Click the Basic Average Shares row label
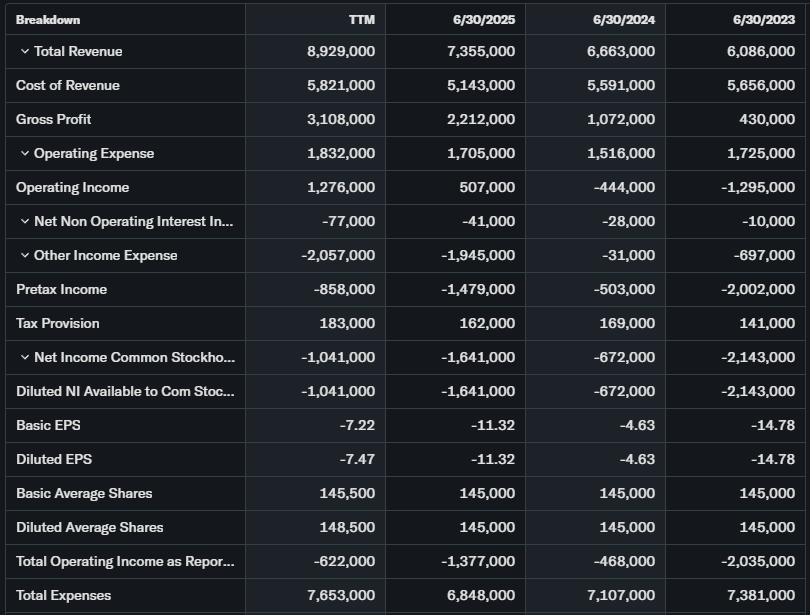810x615 pixels. pyautogui.click(x=84, y=494)
